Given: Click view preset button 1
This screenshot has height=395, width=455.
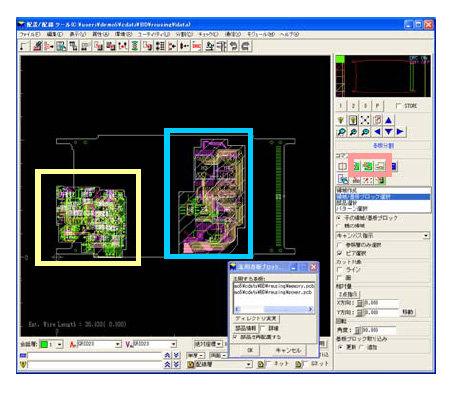Looking at the screenshot, I should (x=340, y=106).
